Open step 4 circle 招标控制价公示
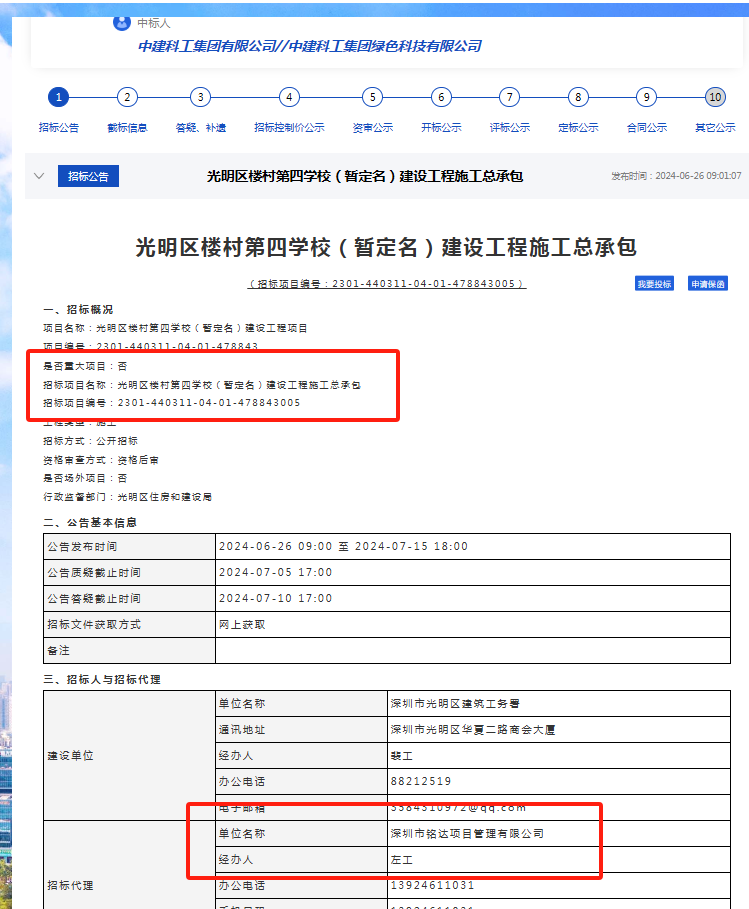Viewport: 749px width, 909px height. click(289, 97)
